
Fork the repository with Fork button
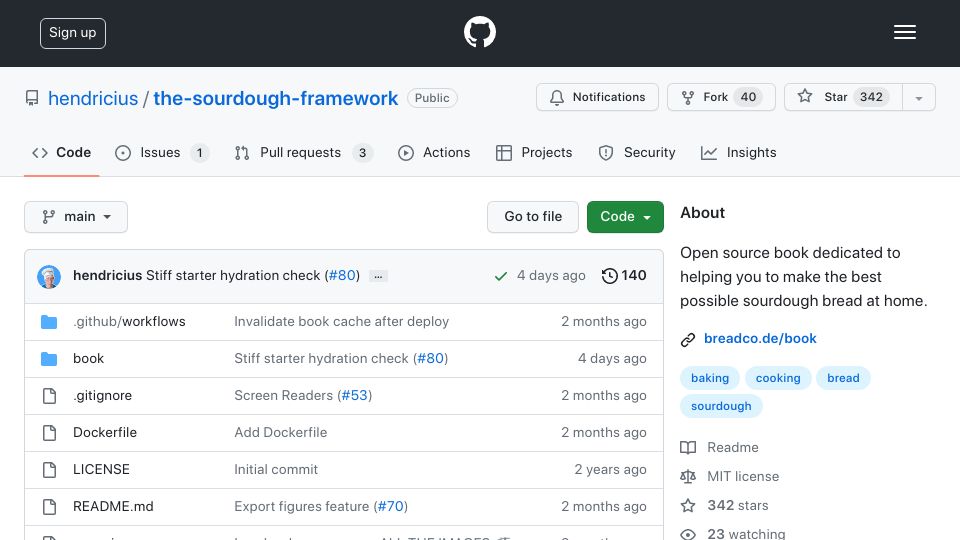721,97
